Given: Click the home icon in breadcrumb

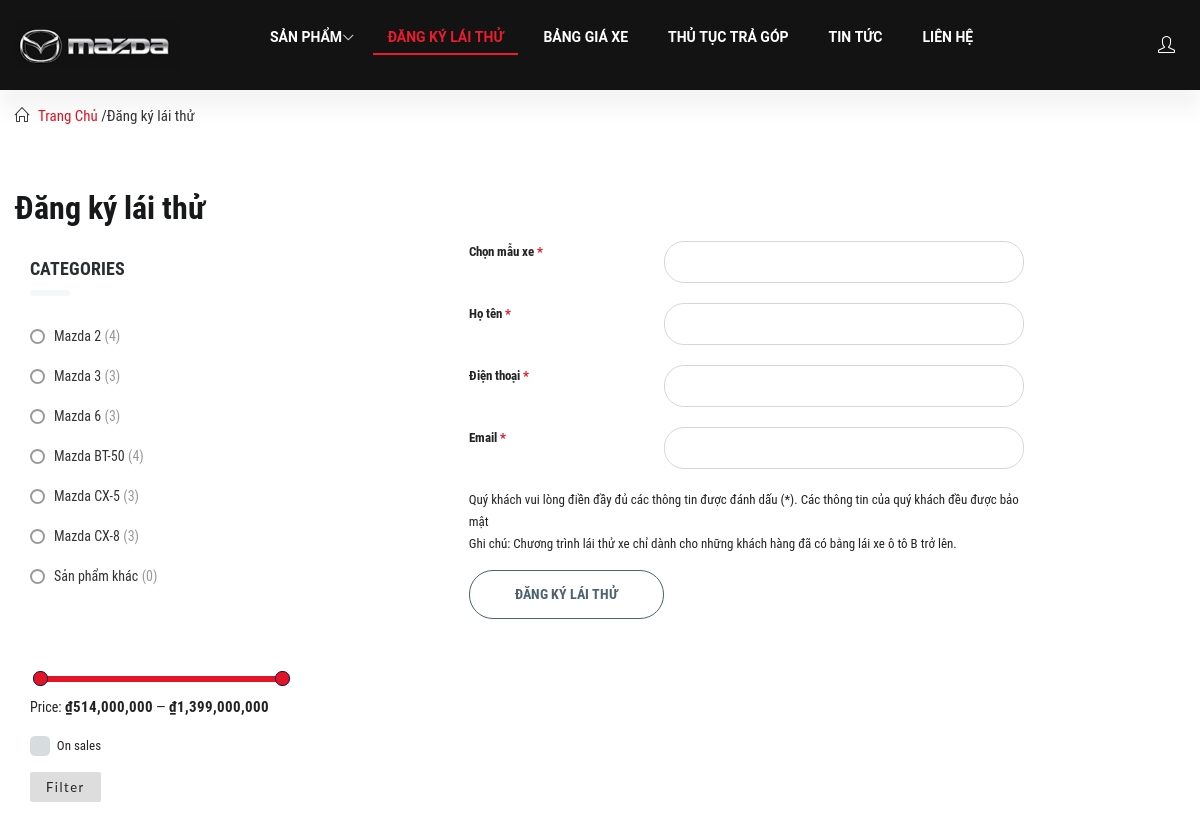Looking at the screenshot, I should (22, 116).
